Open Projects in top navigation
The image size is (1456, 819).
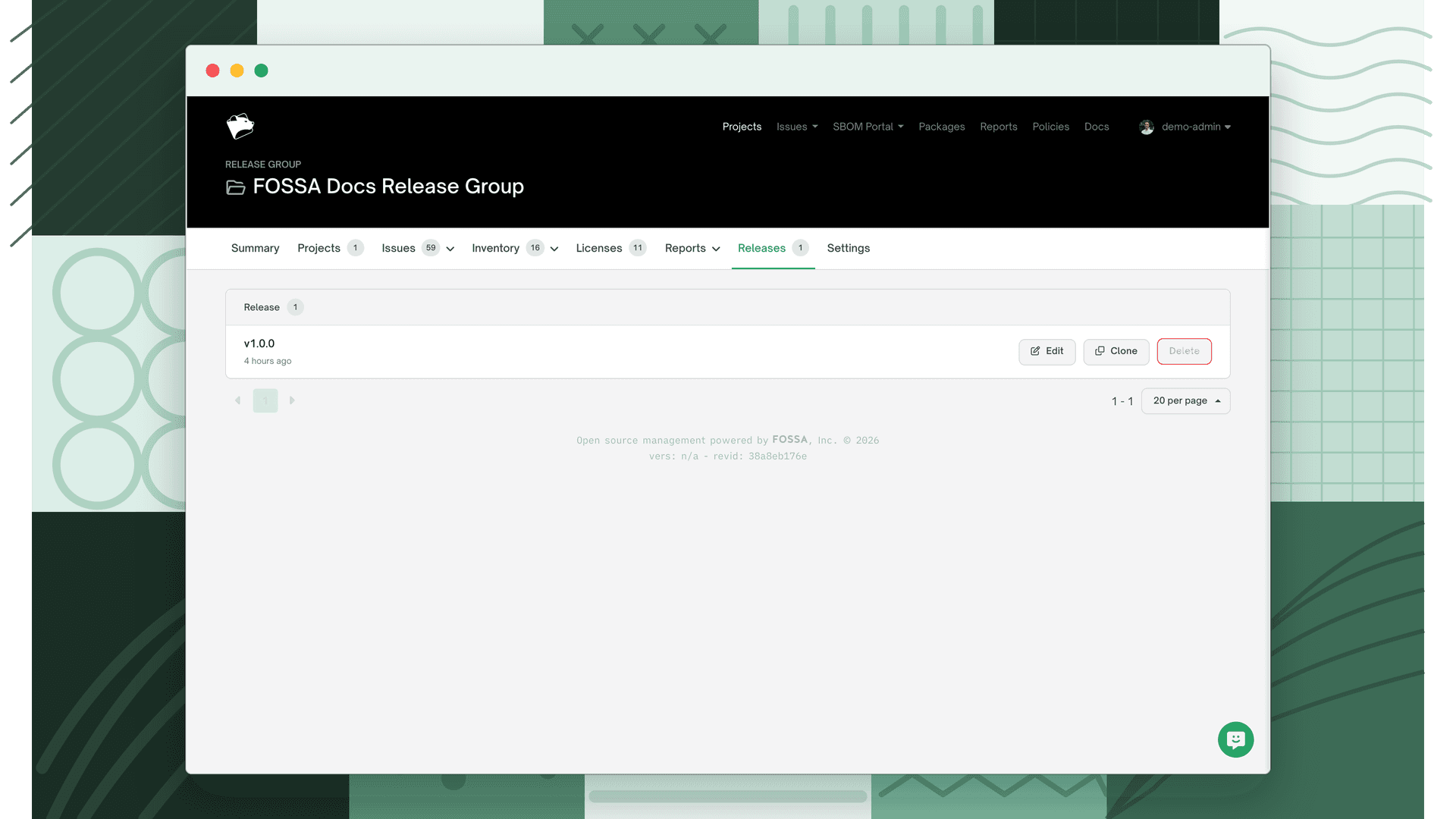(742, 127)
